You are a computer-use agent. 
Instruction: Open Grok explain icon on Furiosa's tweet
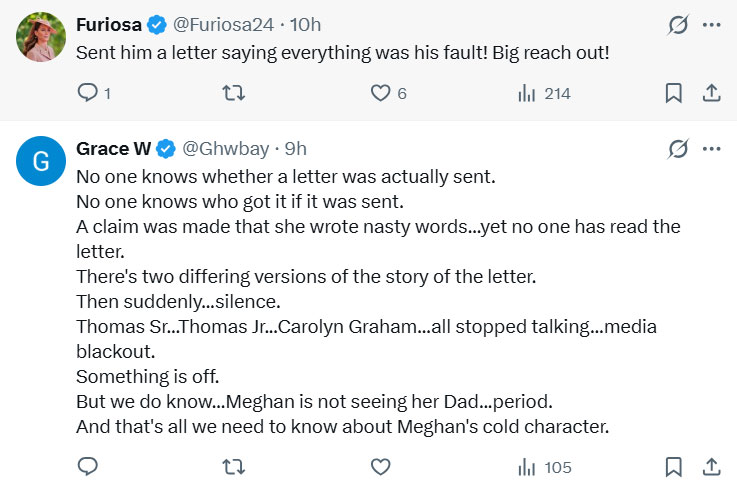coord(678,25)
